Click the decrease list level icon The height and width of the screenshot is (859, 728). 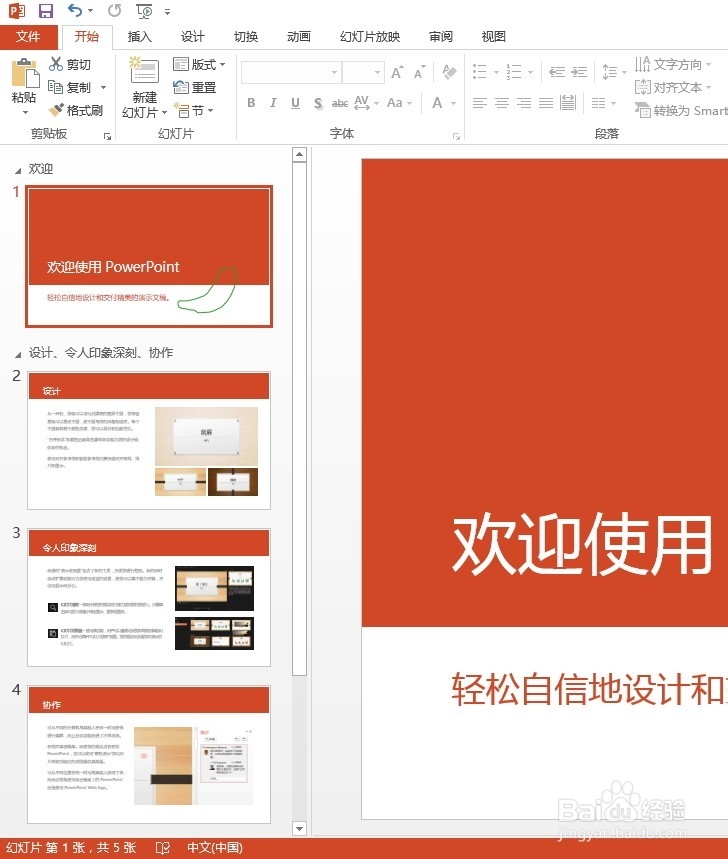(x=557, y=72)
